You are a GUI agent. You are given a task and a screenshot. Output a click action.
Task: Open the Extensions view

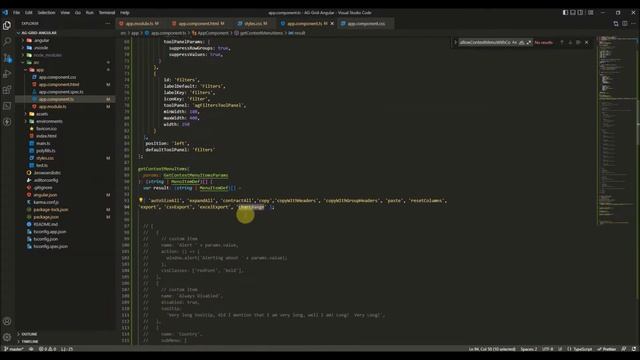click(7, 90)
